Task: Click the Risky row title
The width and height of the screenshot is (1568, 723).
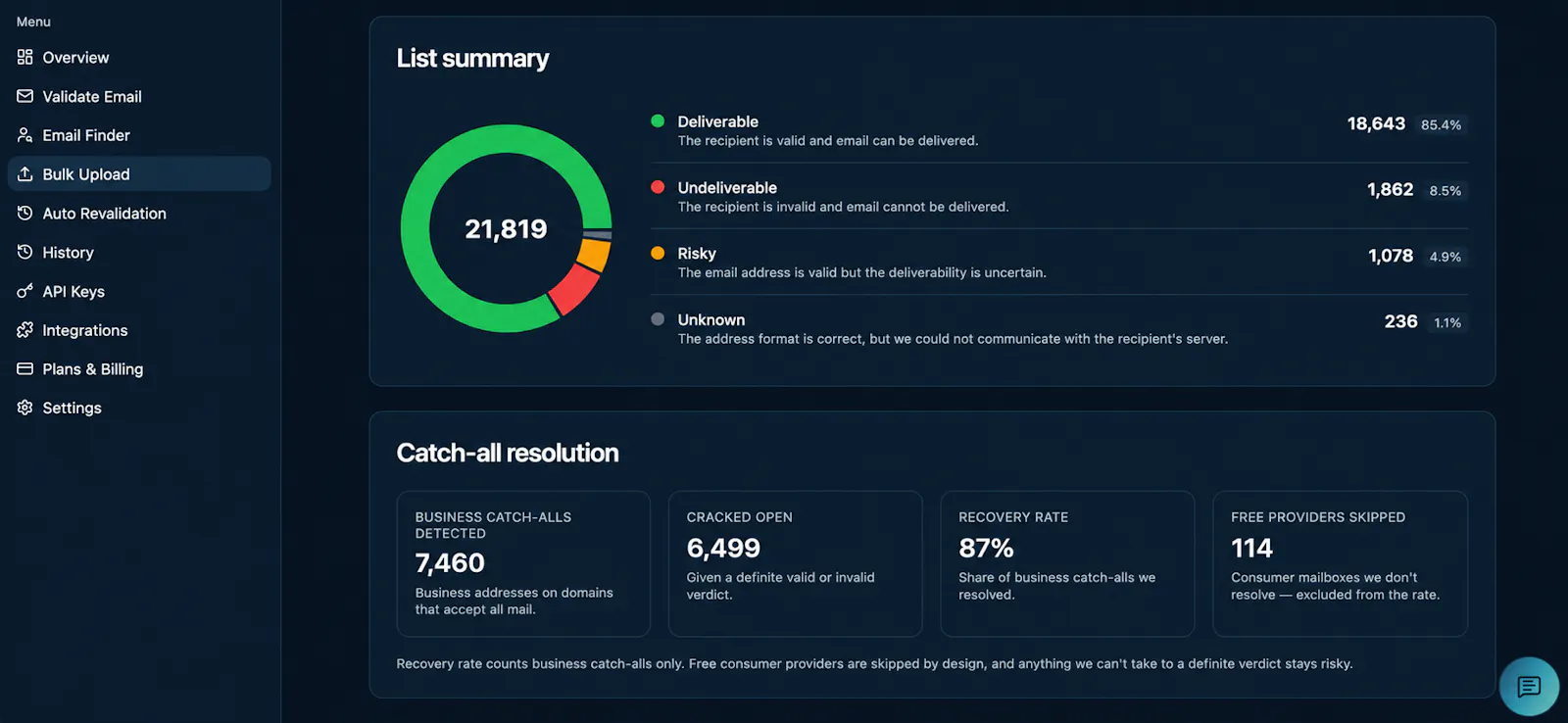Action: point(697,253)
